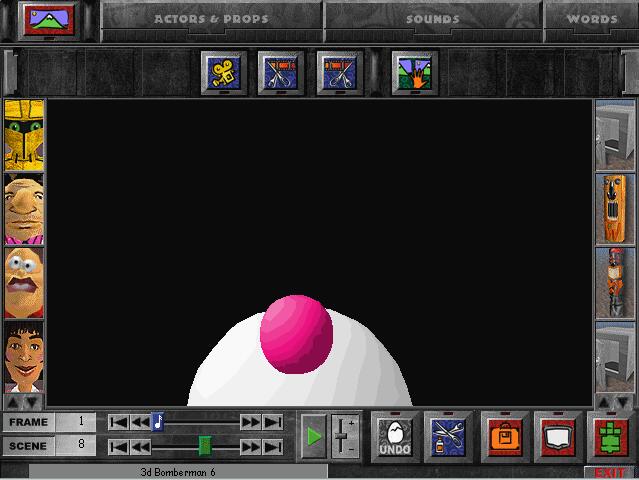Play the movie with green arrow
The image size is (639, 480).
coord(314,436)
